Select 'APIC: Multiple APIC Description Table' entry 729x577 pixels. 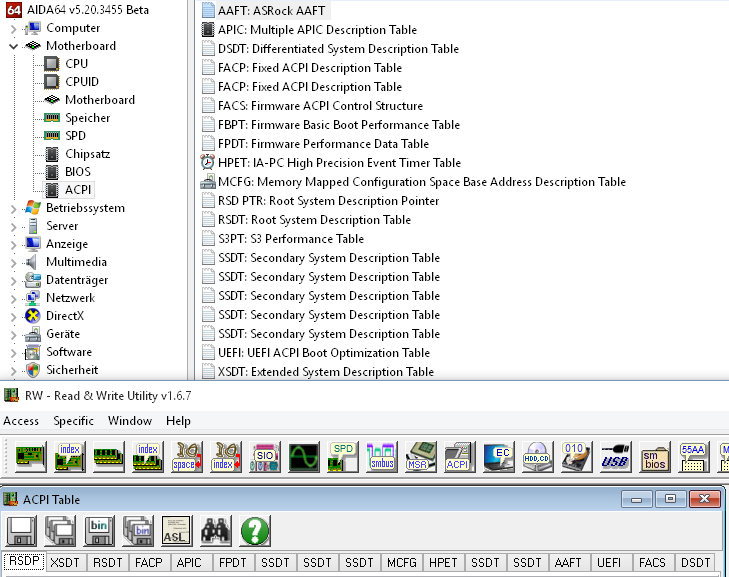[317, 30]
